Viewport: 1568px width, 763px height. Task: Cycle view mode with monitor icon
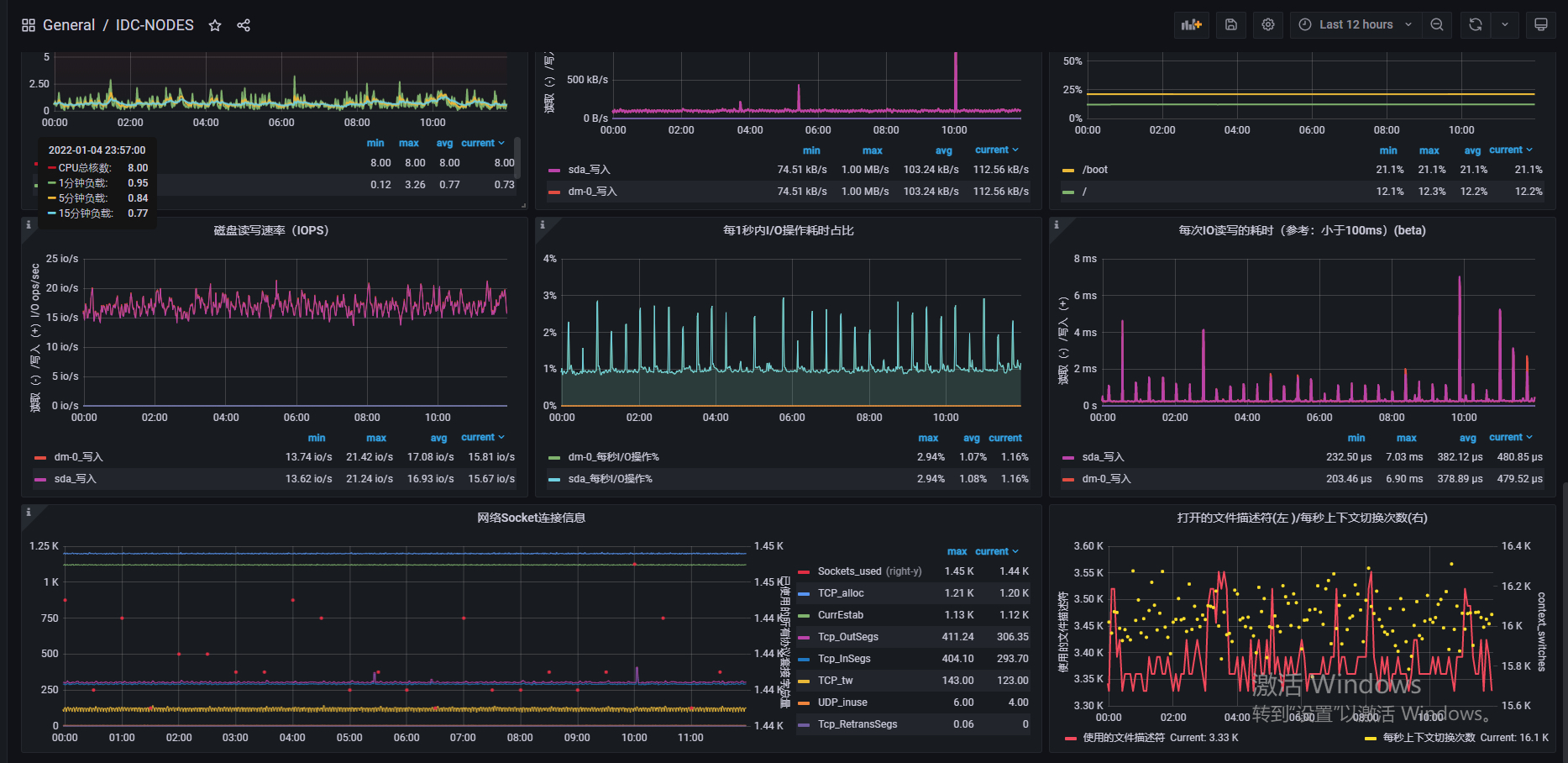click(x=1541, y=24)
